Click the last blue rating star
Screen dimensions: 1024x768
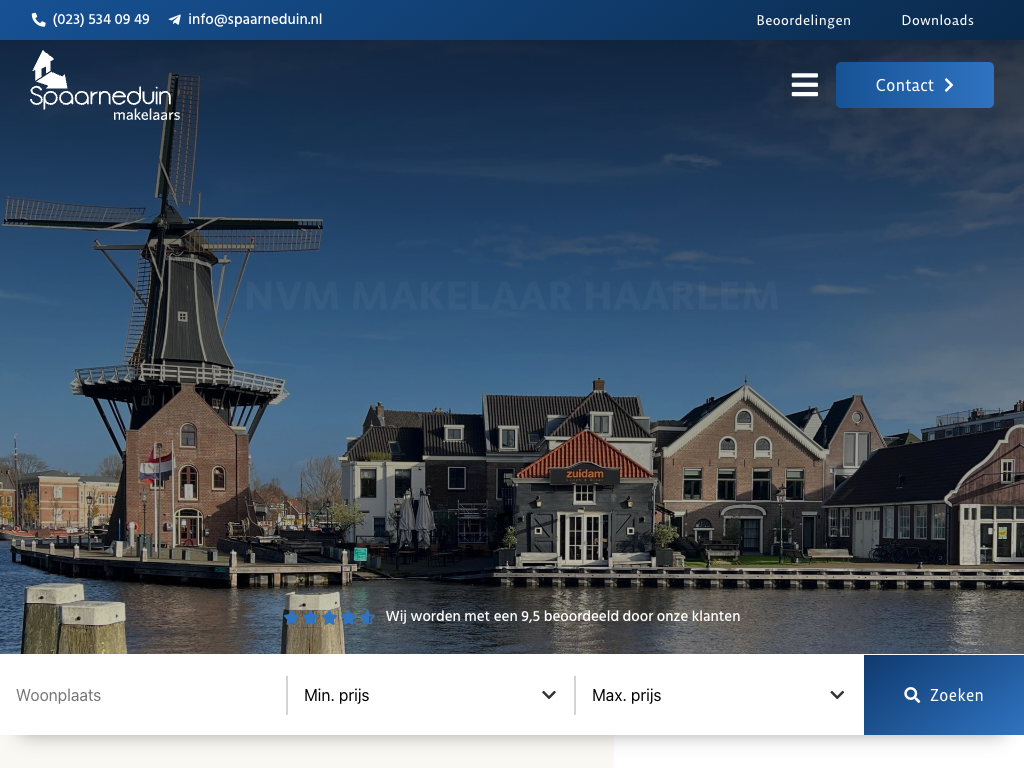(367, 617)
